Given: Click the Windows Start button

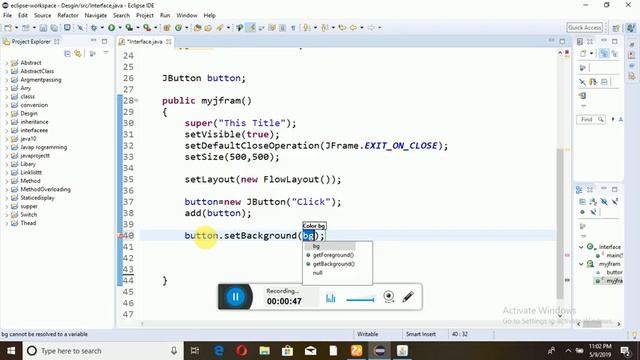Looking at the screenshot, I should [x=11, y=351].
